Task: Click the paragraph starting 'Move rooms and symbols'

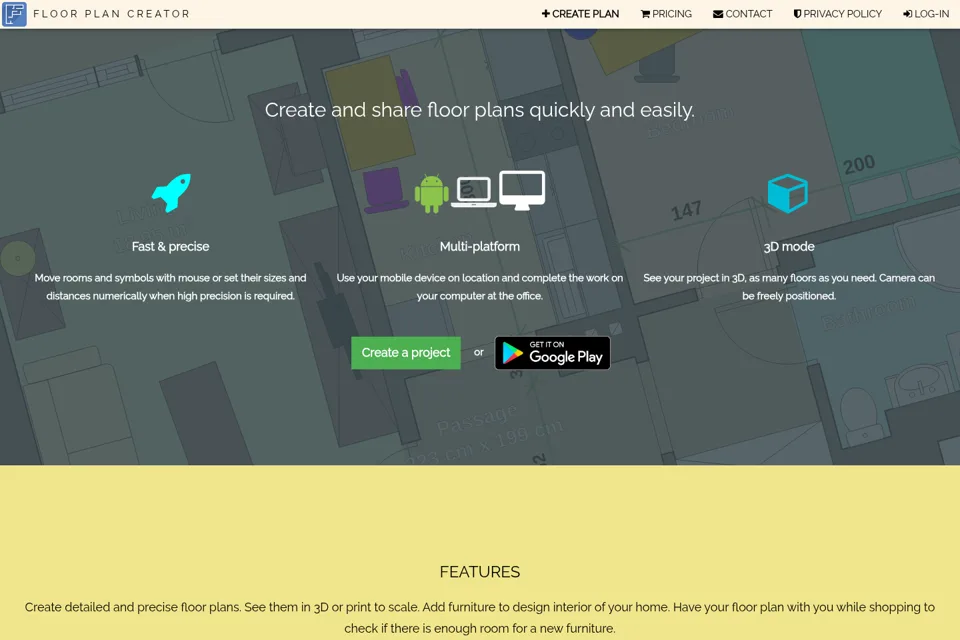Action: 170,287
